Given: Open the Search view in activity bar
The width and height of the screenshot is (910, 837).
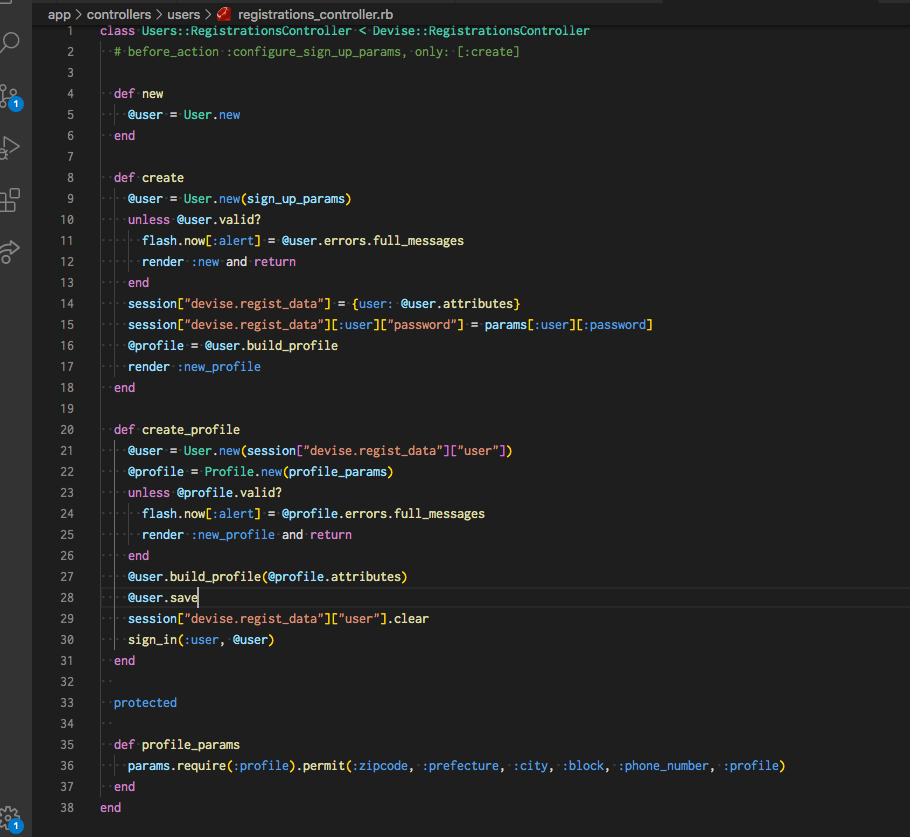Looking at the screenshot, I should tap(10, 42).
